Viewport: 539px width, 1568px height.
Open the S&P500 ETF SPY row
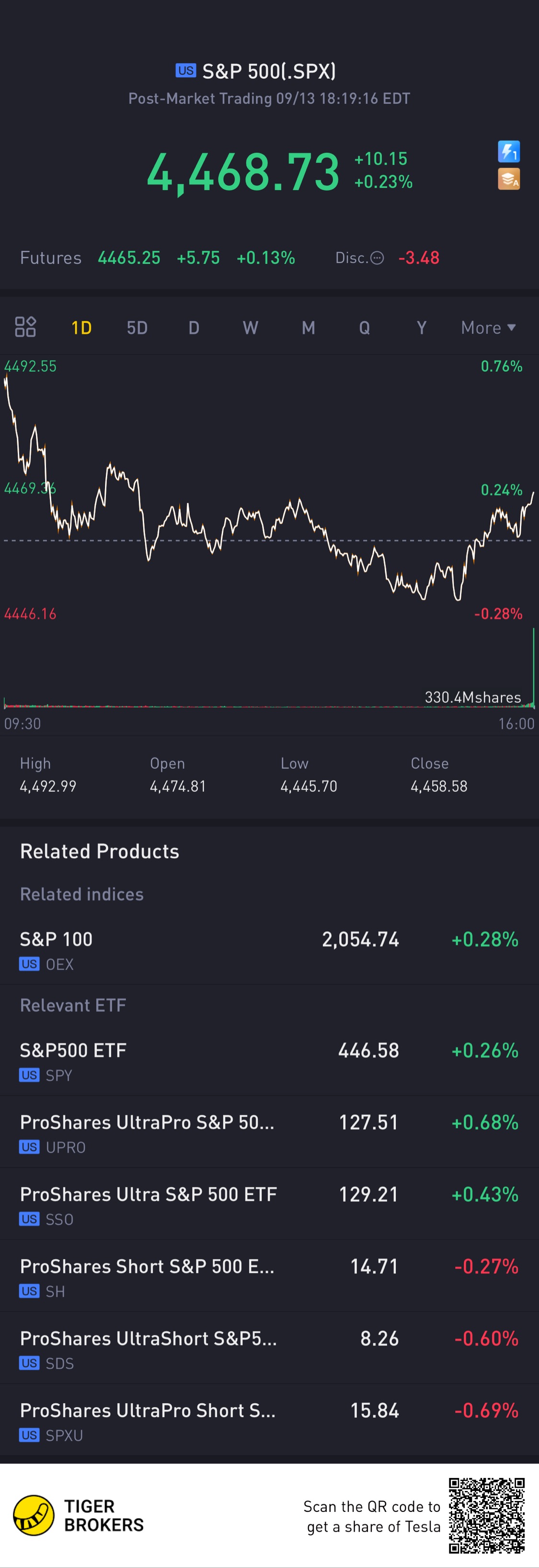(x=269, y=1060)
